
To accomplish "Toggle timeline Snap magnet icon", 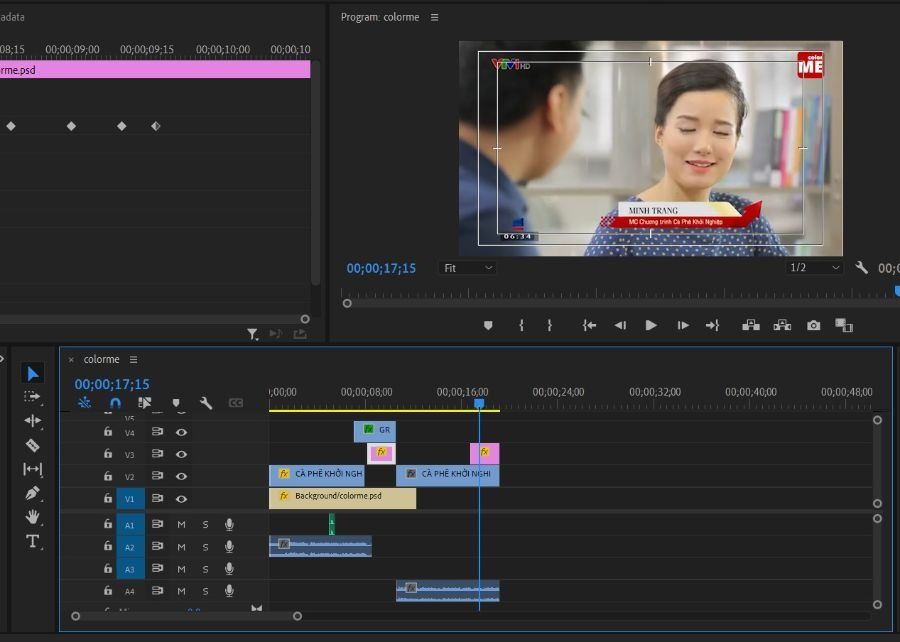I will (x=115, y=403).
